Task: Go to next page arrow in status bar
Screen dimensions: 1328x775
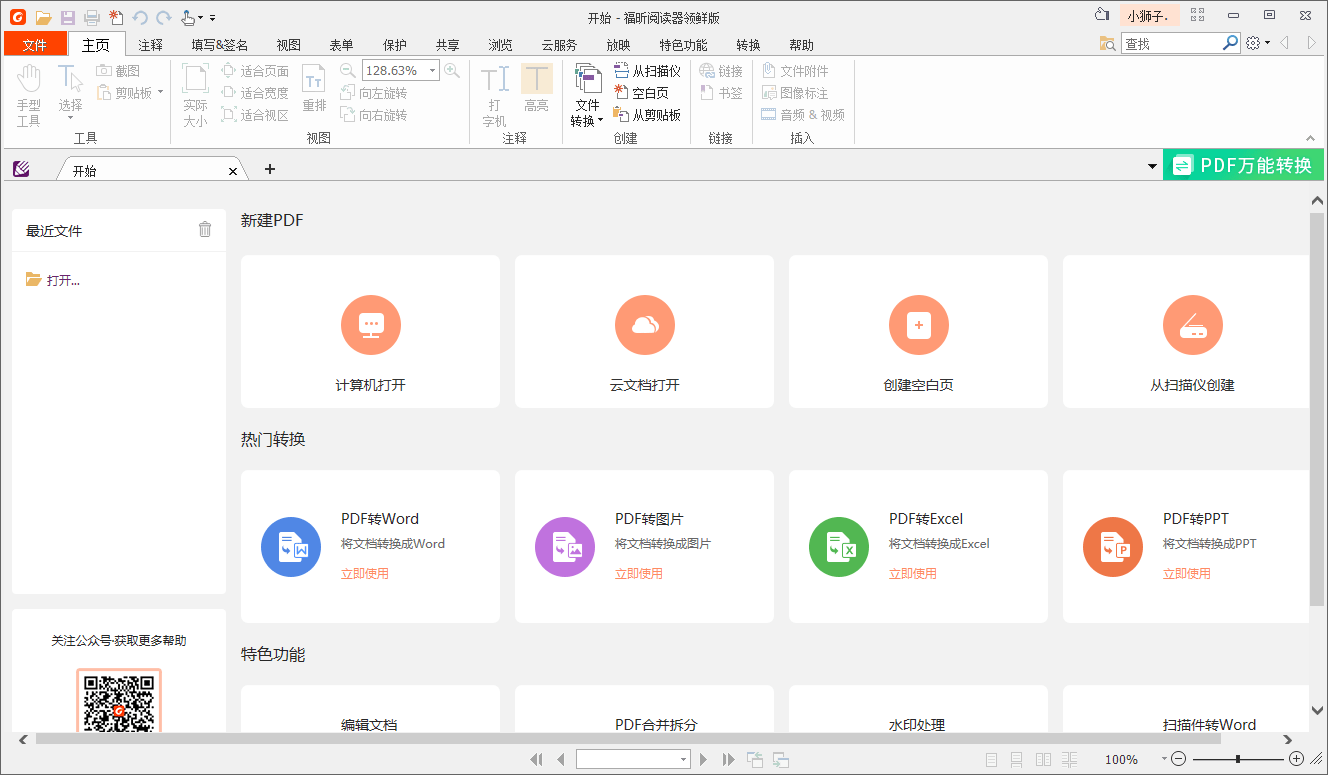Action: pyautogui.click(x=704, y=760)
